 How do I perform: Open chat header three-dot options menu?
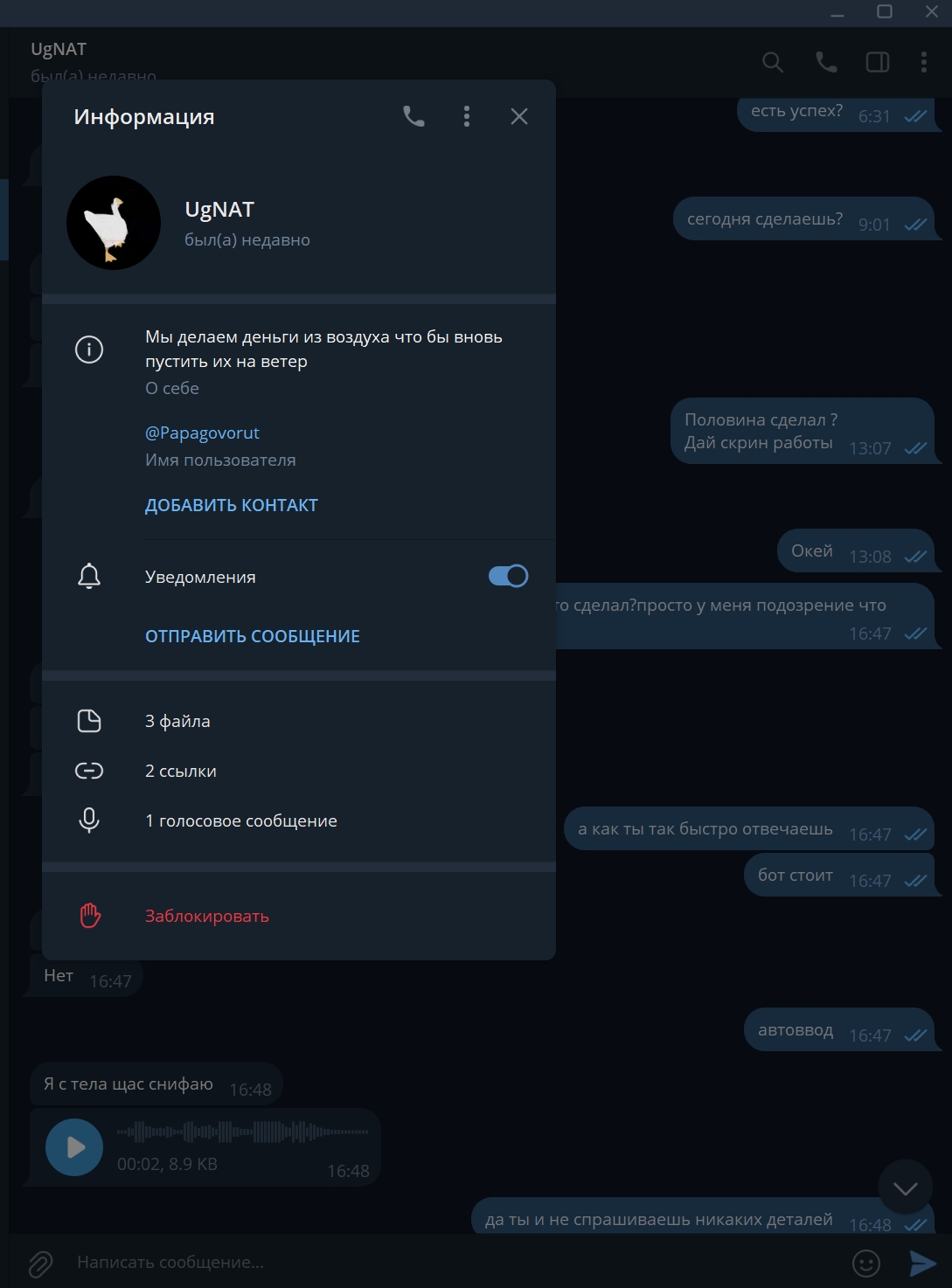924,62
